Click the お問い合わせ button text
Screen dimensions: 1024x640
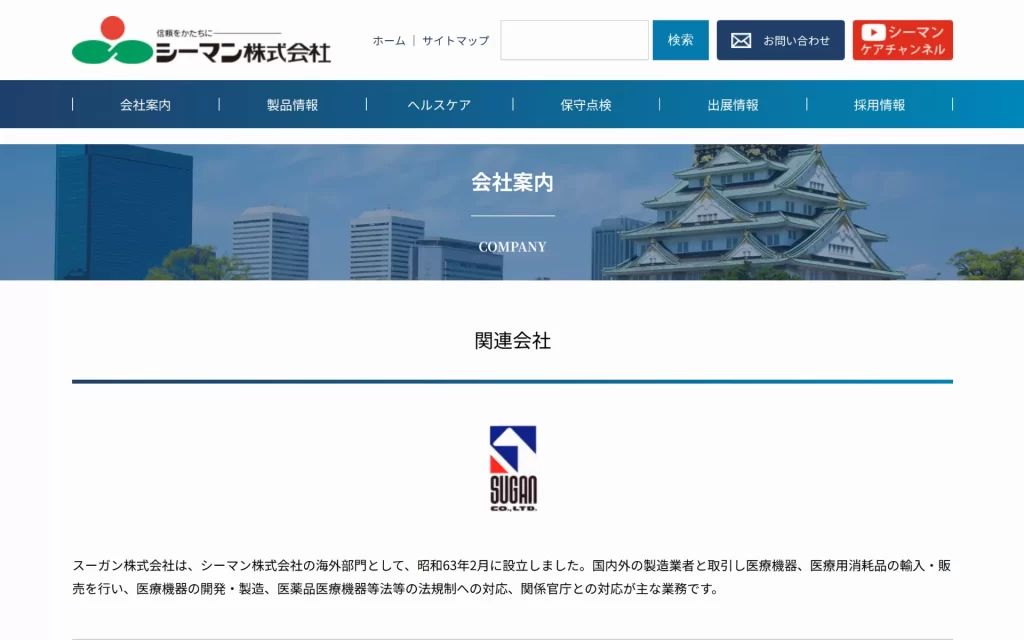pos(796,41)
